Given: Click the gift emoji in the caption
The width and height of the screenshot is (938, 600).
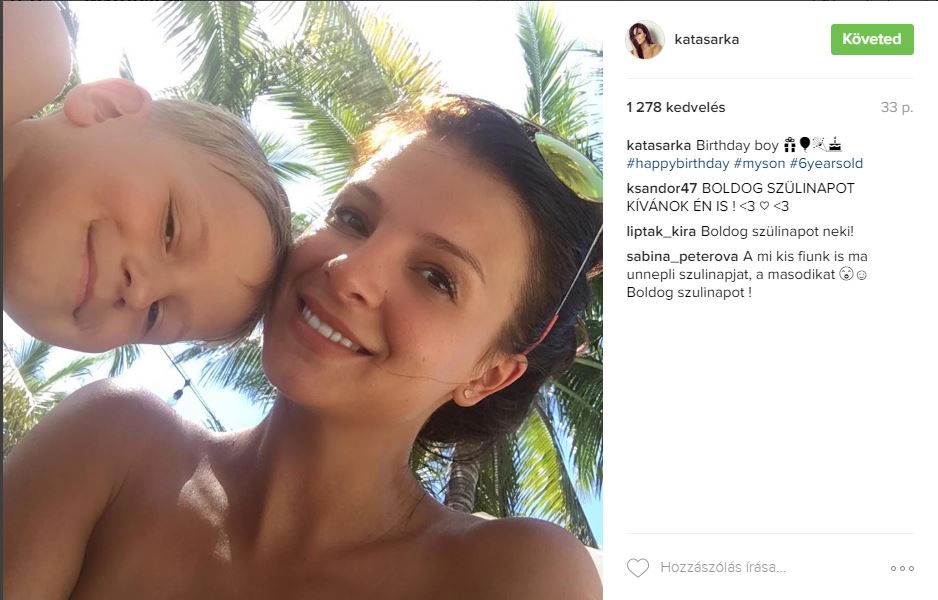Looking at the screenshot, I should coord(790,145).
